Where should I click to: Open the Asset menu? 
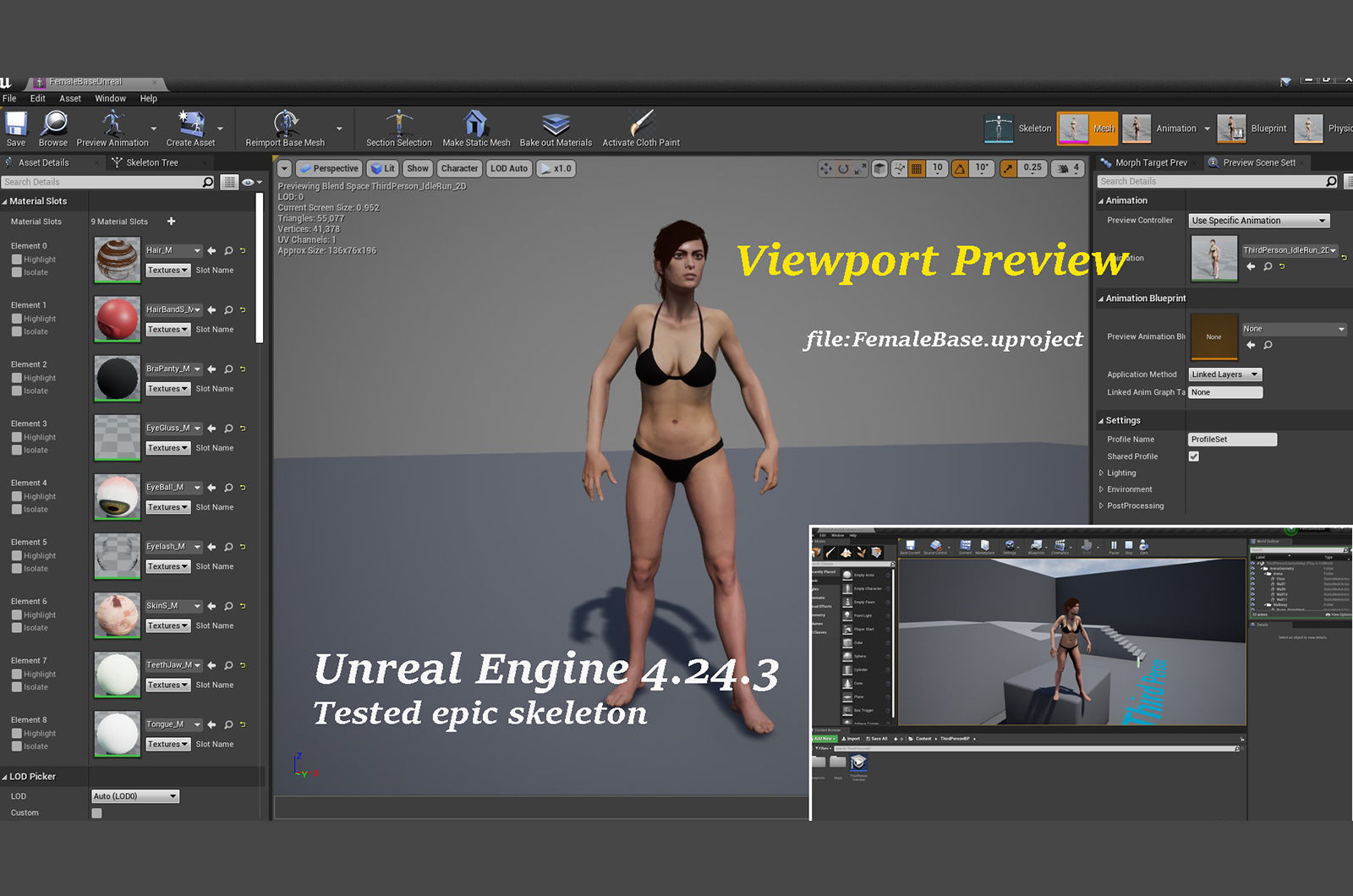tap(70, 98)
